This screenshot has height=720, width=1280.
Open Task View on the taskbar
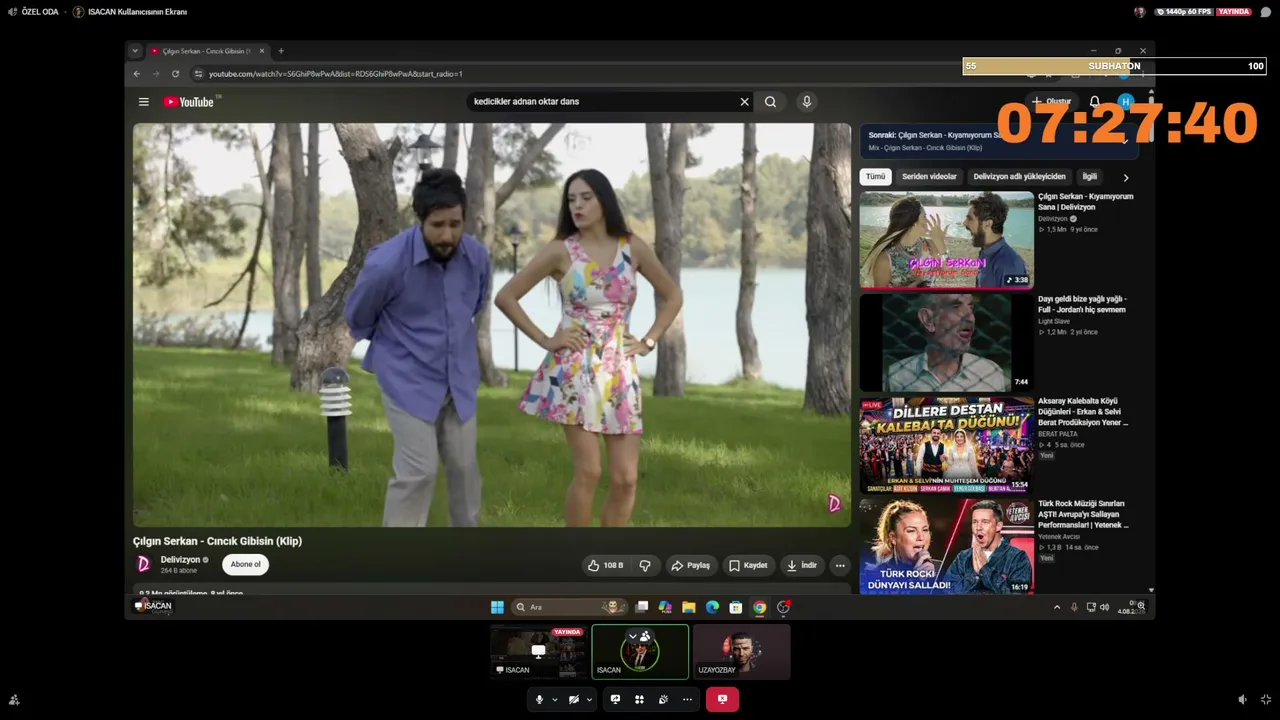coord(642,607)
